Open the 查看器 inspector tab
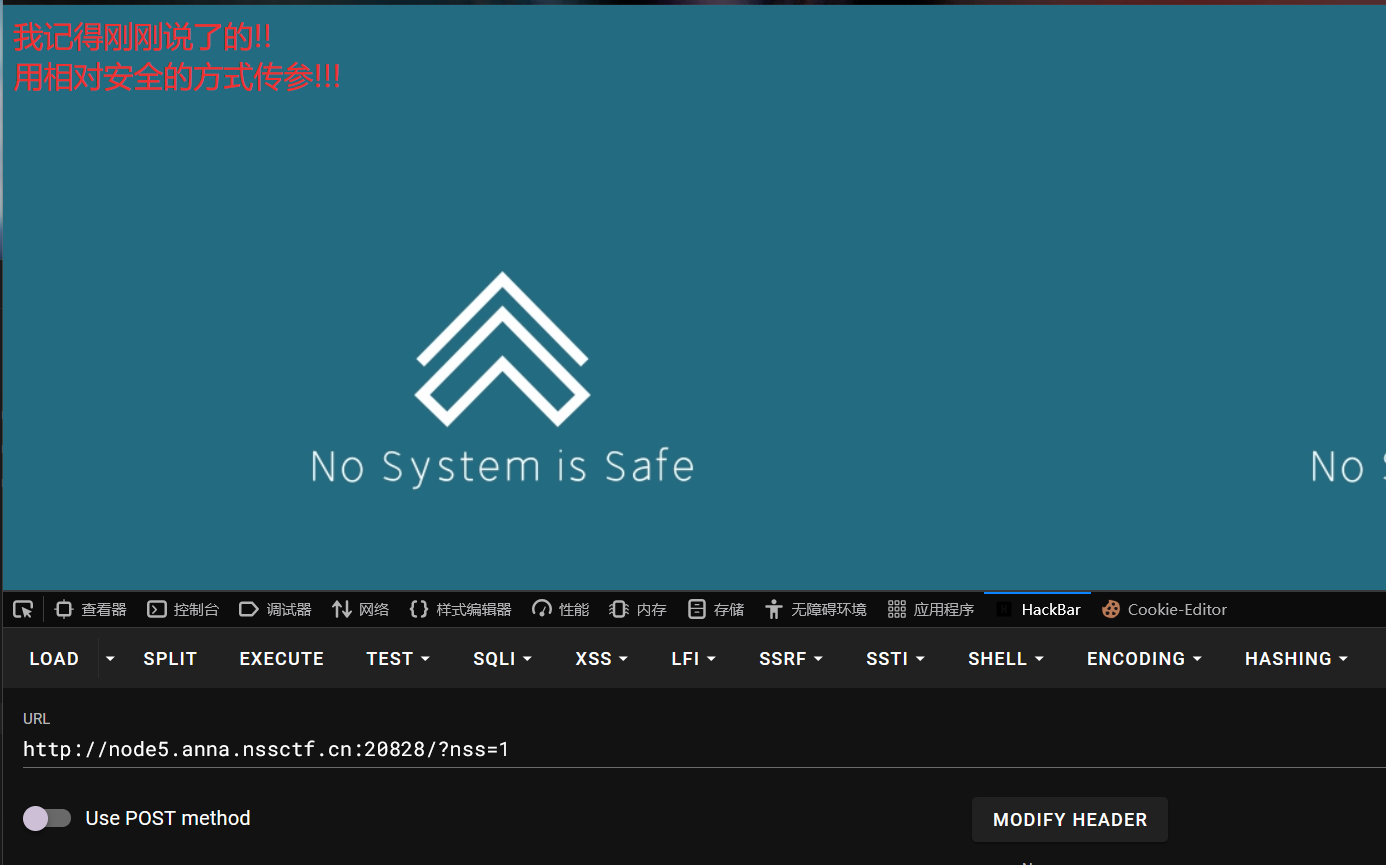Screen dimensions: 1386x865 [x=91, y=609]
